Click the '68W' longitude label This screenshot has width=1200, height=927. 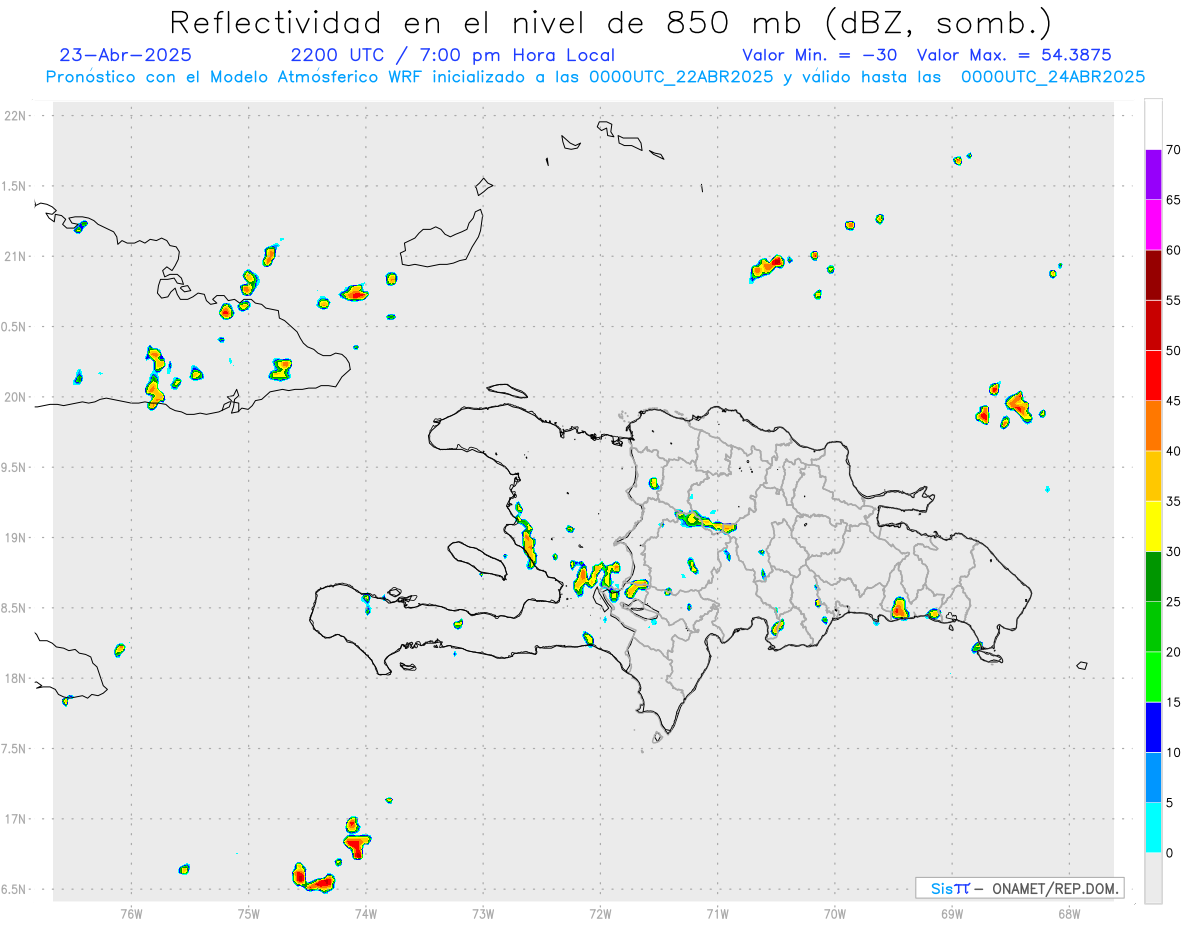point(1069,913)
